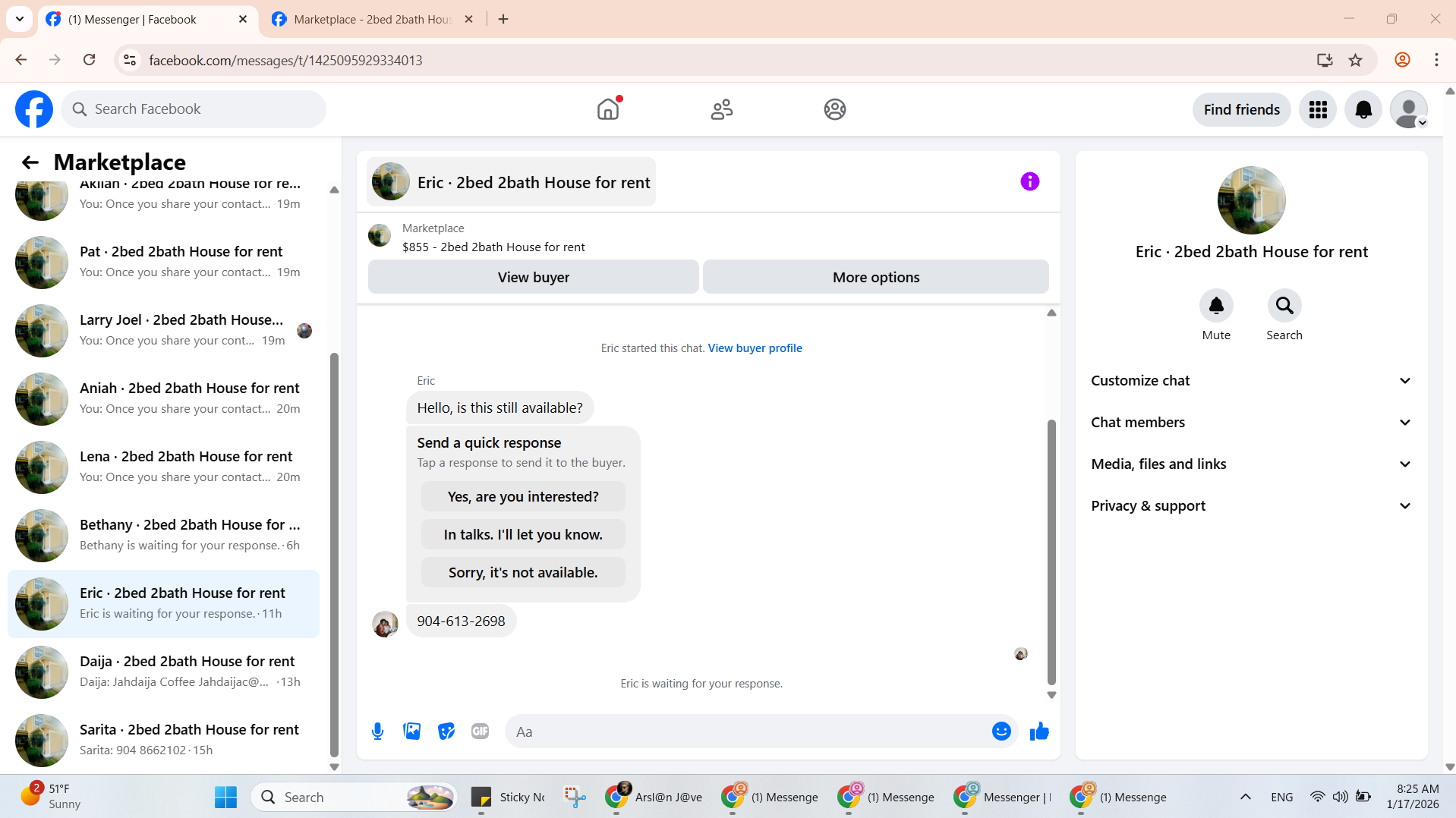This screenshot has width=1456, height=818.
Task: Open the Facebook menu grid icon
Action: (x=1318, y=110)
